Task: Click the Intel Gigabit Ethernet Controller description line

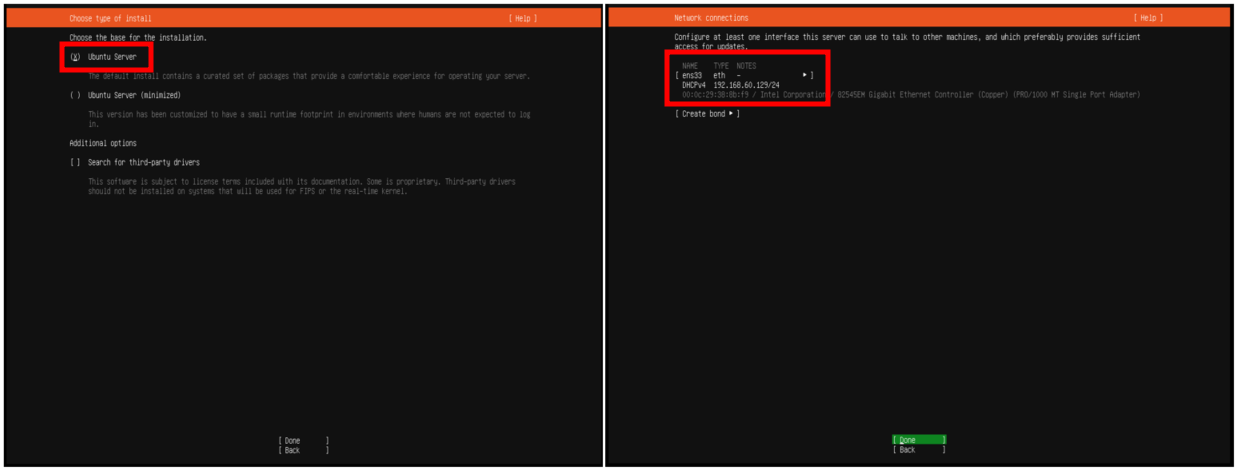Action: click(911, 95)
